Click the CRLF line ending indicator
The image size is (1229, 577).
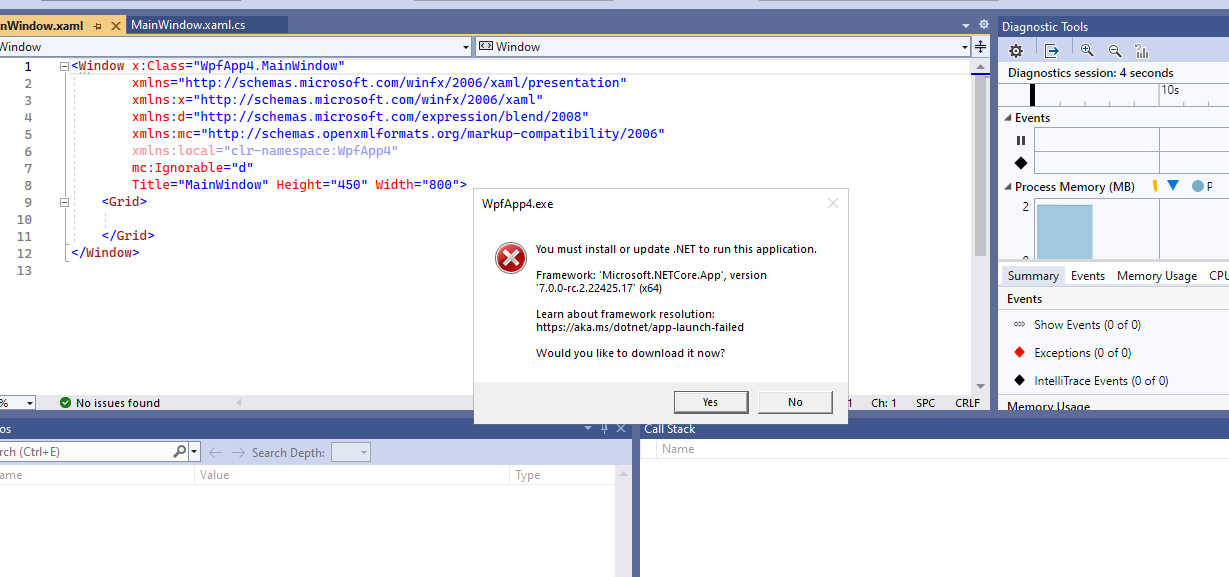coord(968,403)
